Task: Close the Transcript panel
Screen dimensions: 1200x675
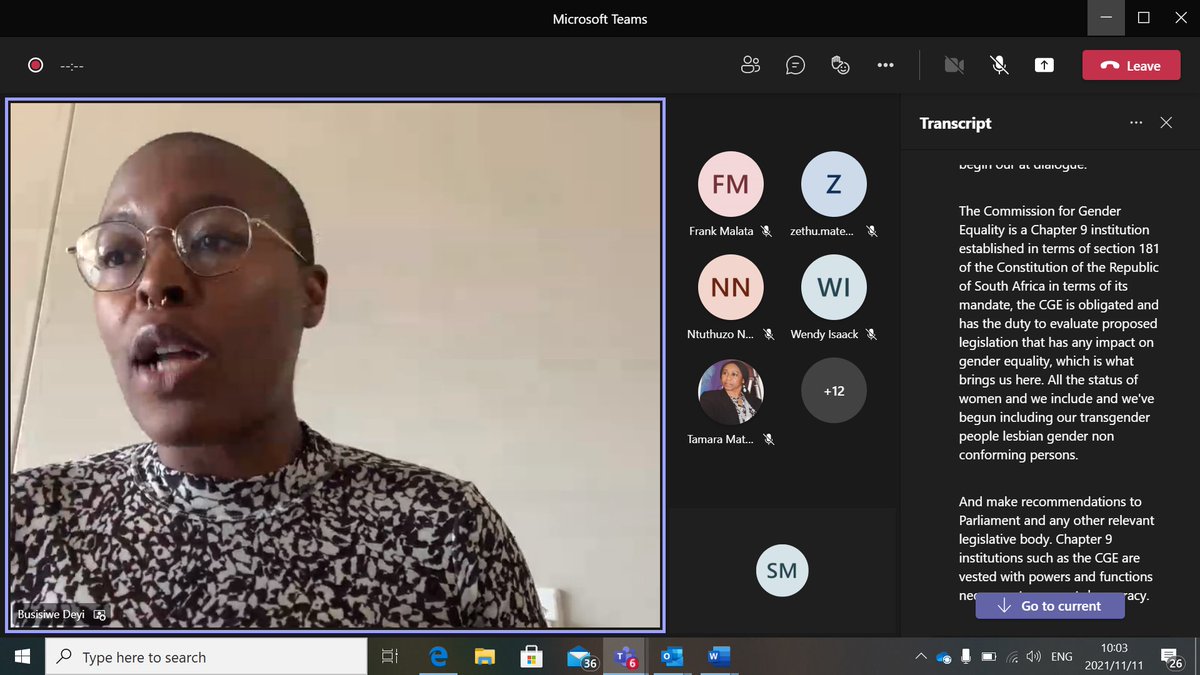Action: pos(1166,123)
